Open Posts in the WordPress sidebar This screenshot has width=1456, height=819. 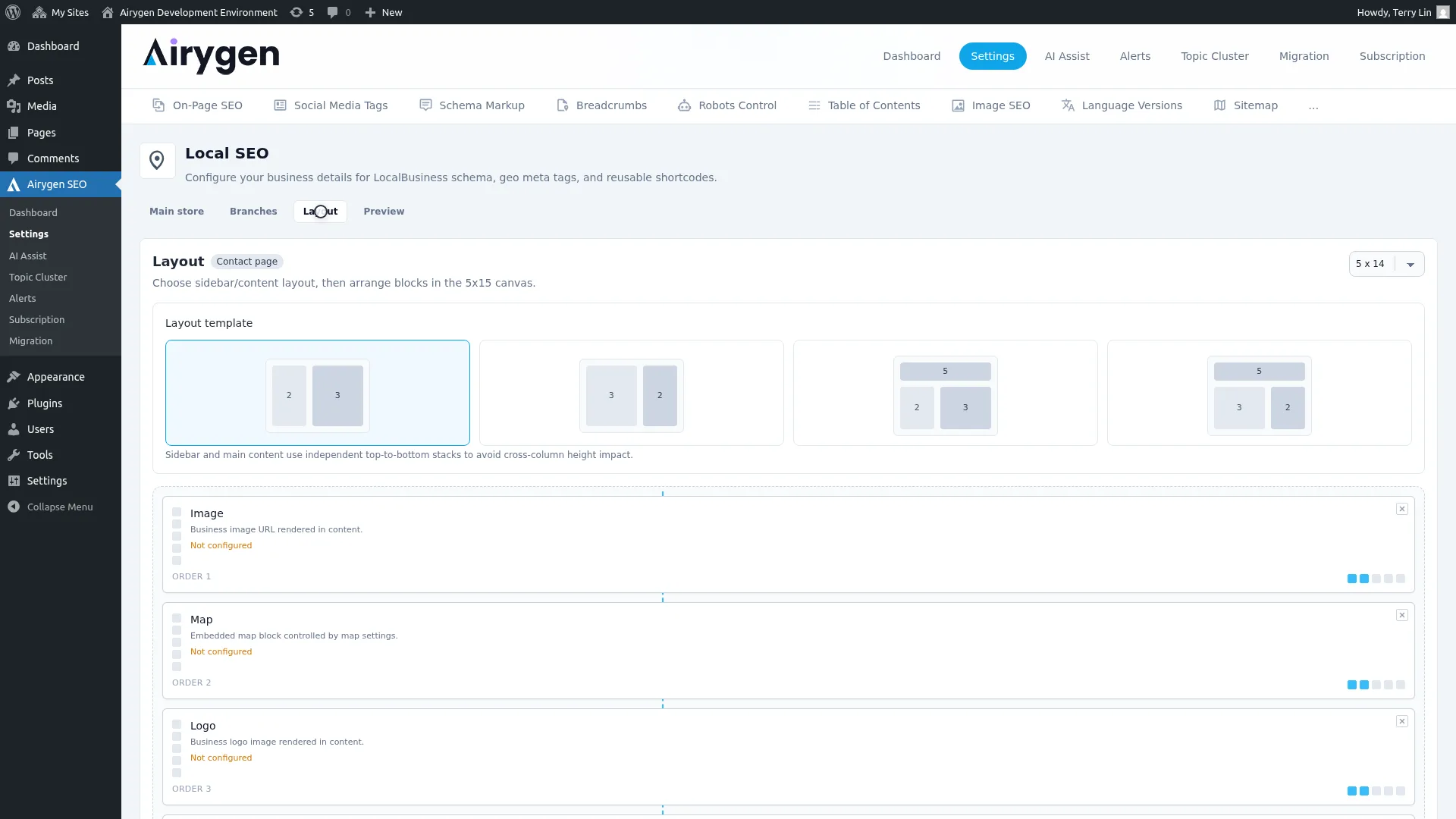tap(61, 80)
